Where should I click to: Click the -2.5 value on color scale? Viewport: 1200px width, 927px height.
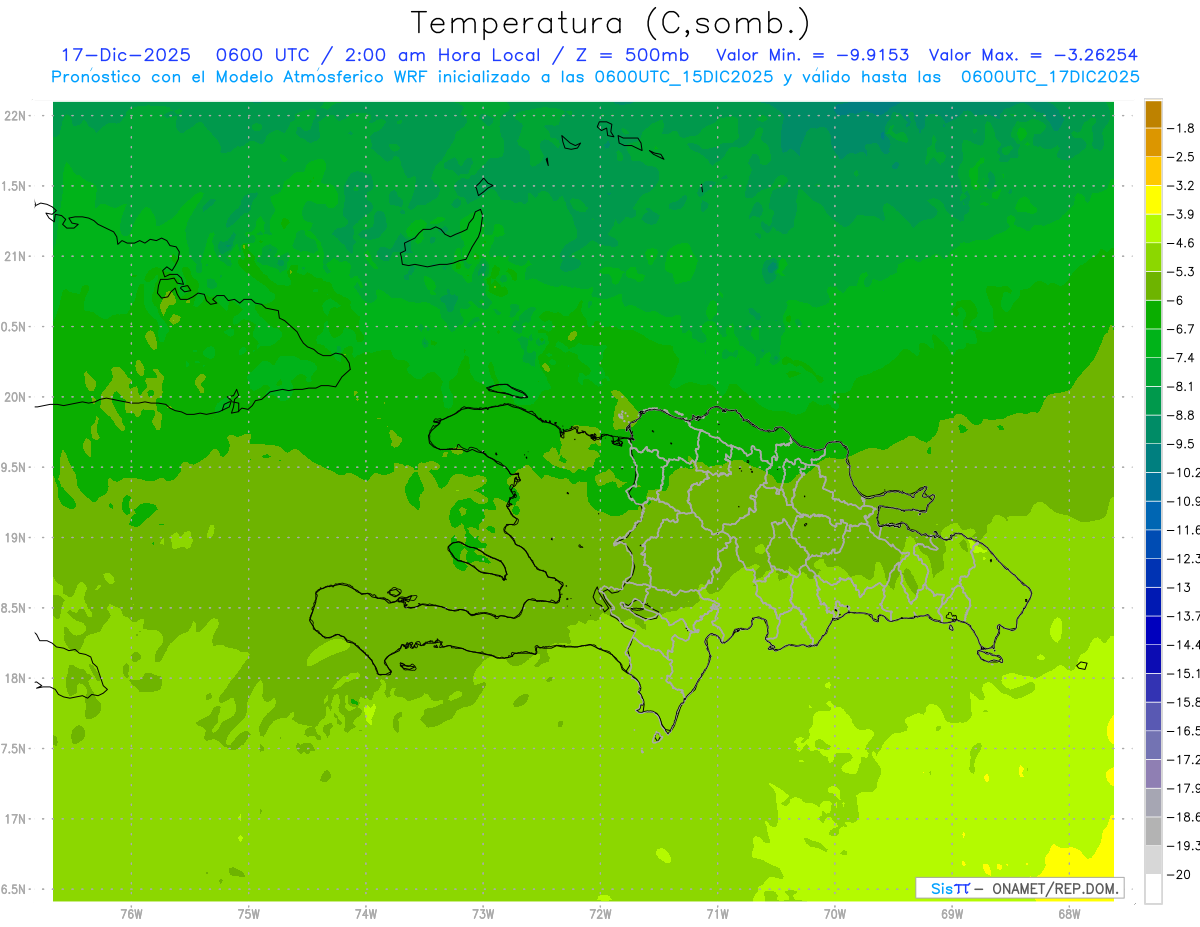[1181, 157]
